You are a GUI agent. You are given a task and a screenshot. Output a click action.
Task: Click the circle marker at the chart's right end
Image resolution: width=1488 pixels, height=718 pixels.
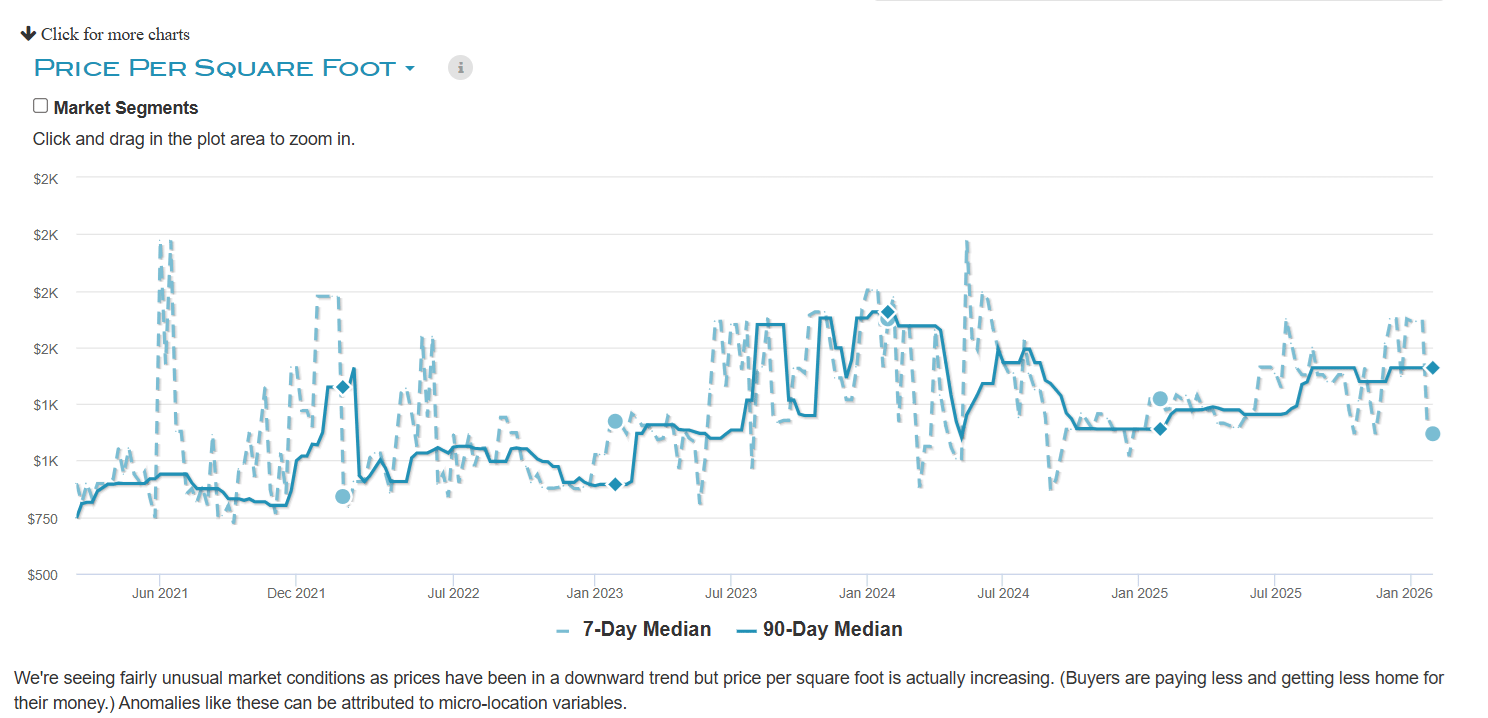coord(1432,433)
